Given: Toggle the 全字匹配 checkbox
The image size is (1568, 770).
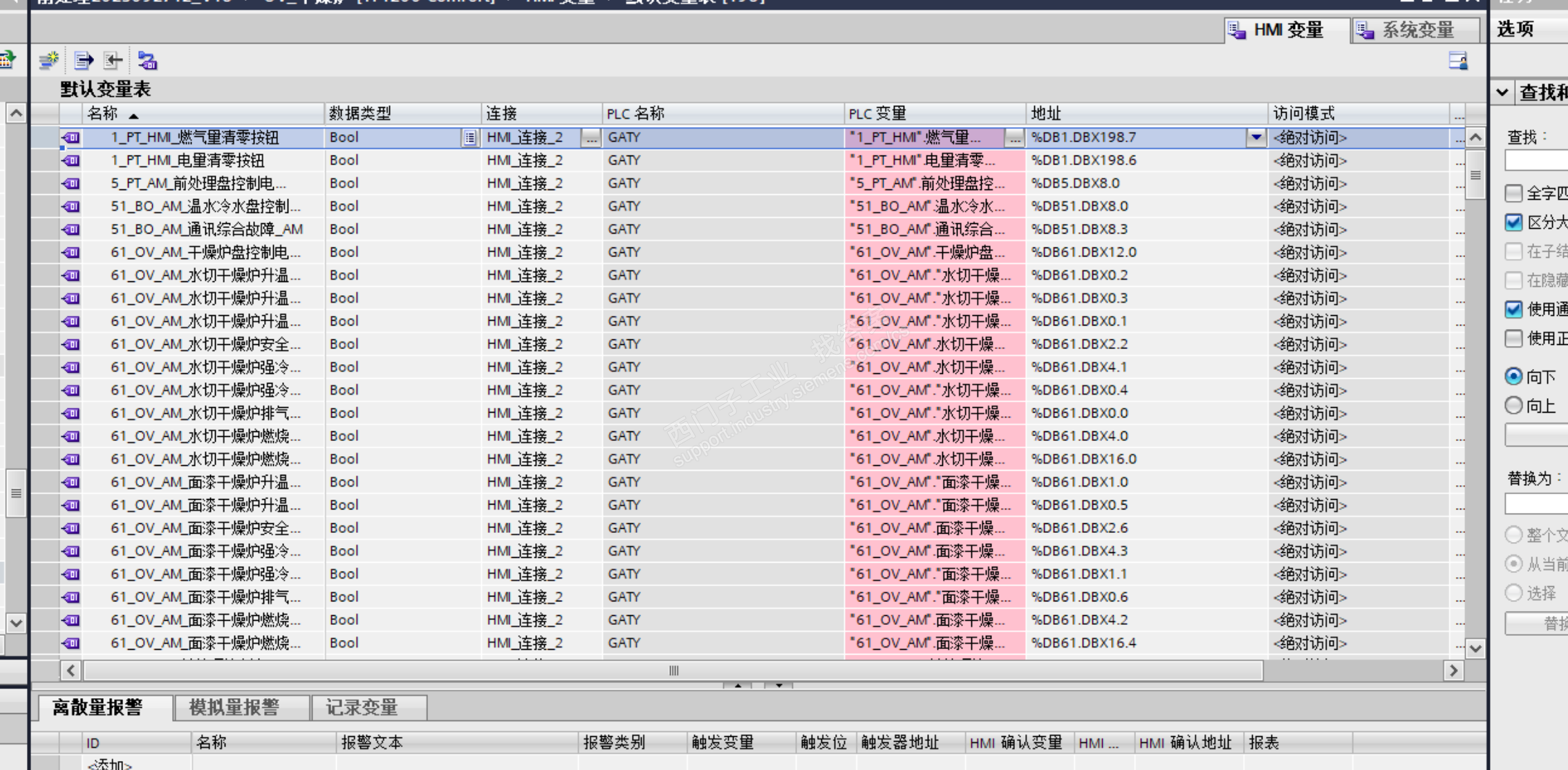Looking at the screenshot, I should click(1513, 193).
